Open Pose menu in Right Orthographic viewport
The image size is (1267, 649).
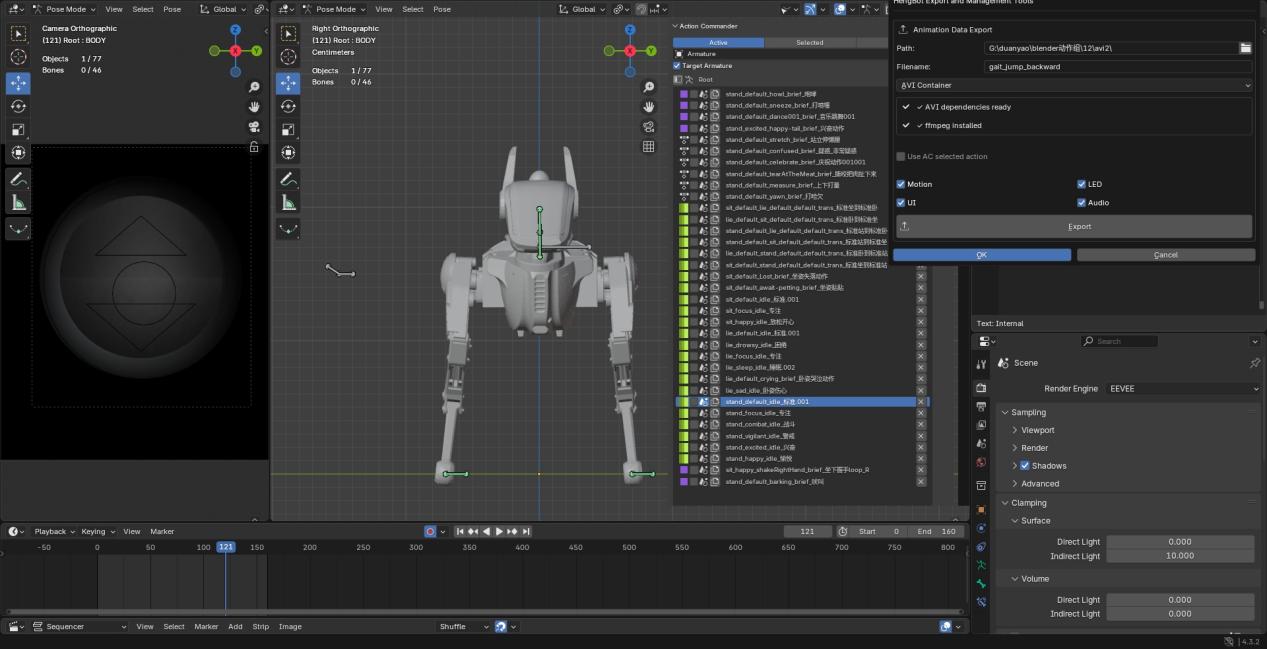[x=442, y=9]
